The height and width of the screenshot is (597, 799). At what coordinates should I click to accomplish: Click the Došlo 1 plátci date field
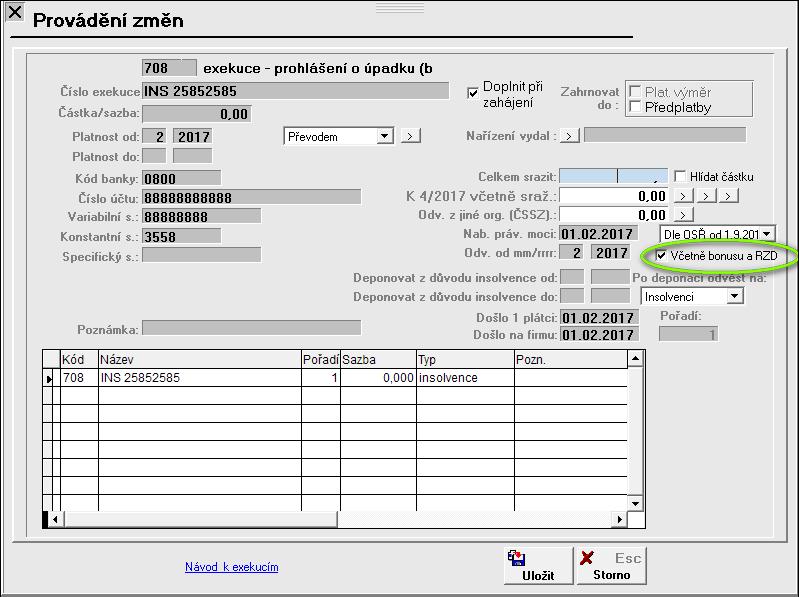click(x=599, y=317)
